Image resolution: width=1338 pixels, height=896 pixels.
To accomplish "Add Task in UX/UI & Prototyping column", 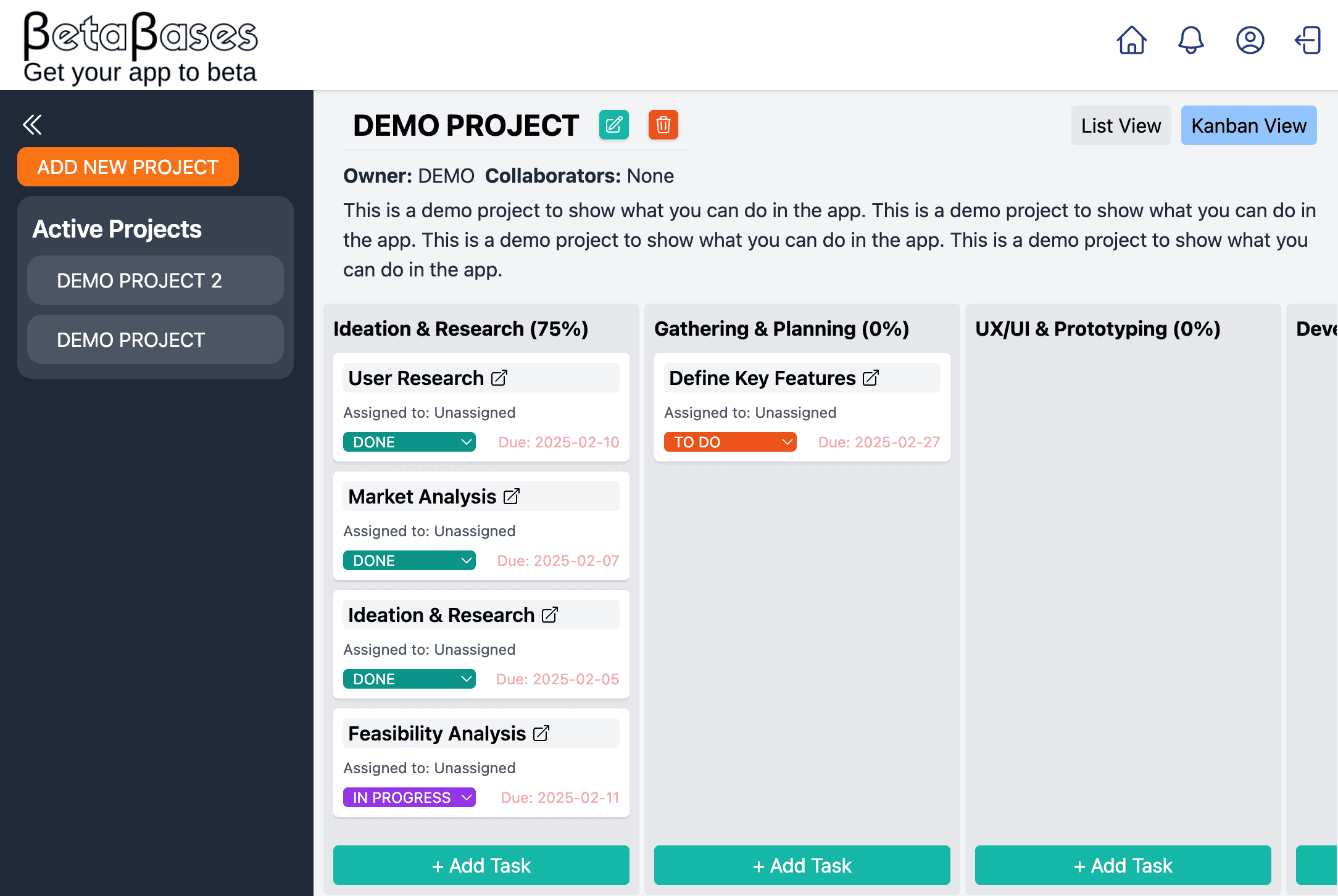I will pos(1123,865).
